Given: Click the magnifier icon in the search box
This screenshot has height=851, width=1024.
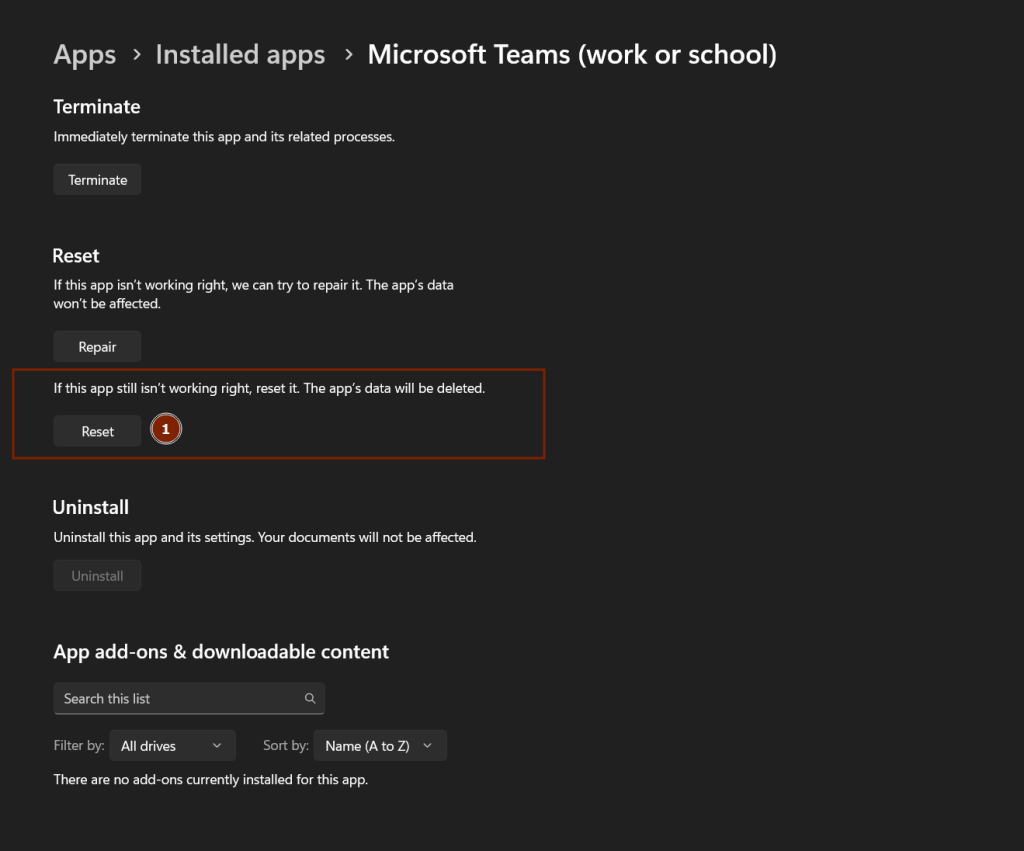Looking at the screenshot, I should (310, 699).
